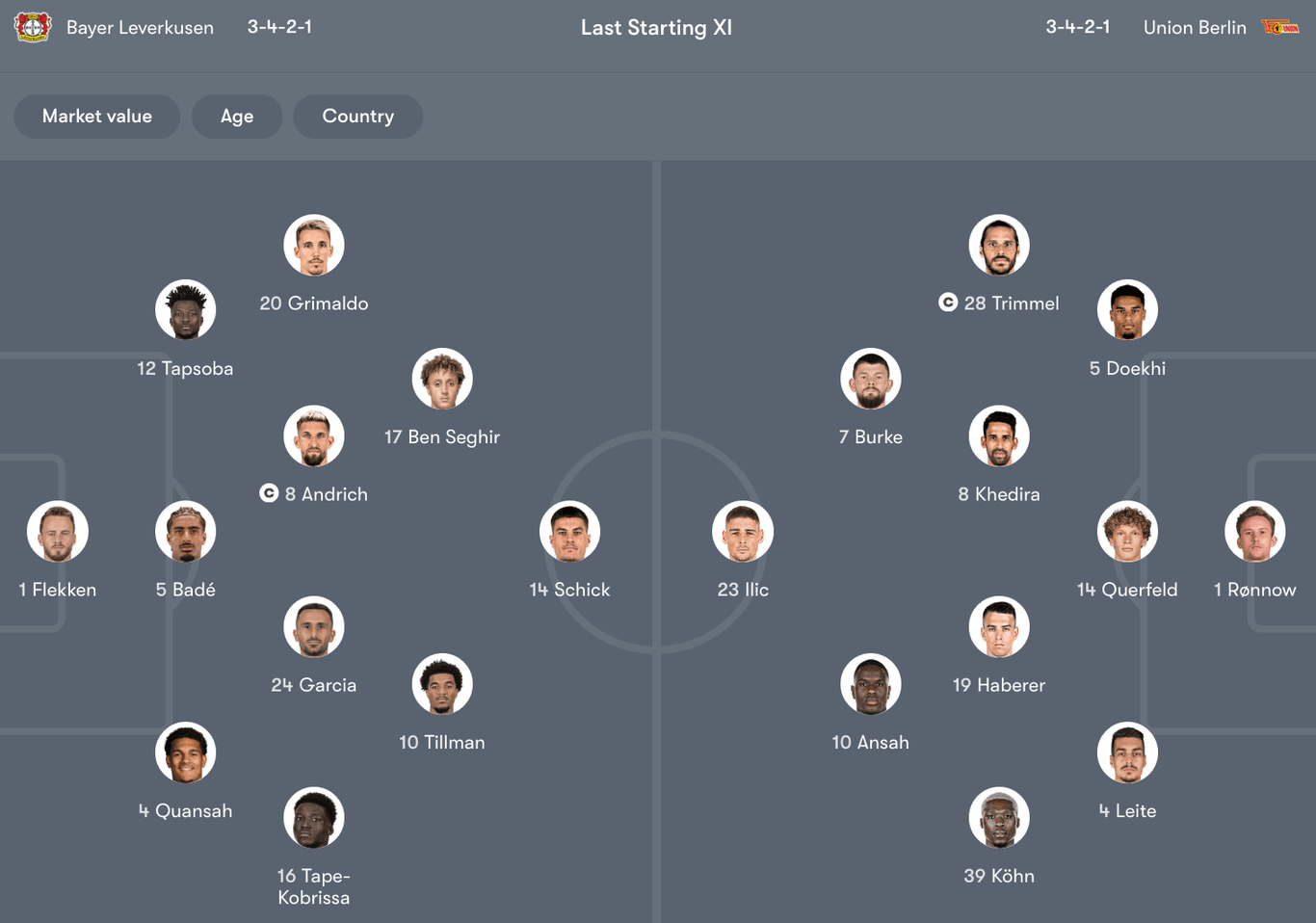Screen dimensions: 1316x923
Task: Toggle the Country filter
Action: point(357,117)
